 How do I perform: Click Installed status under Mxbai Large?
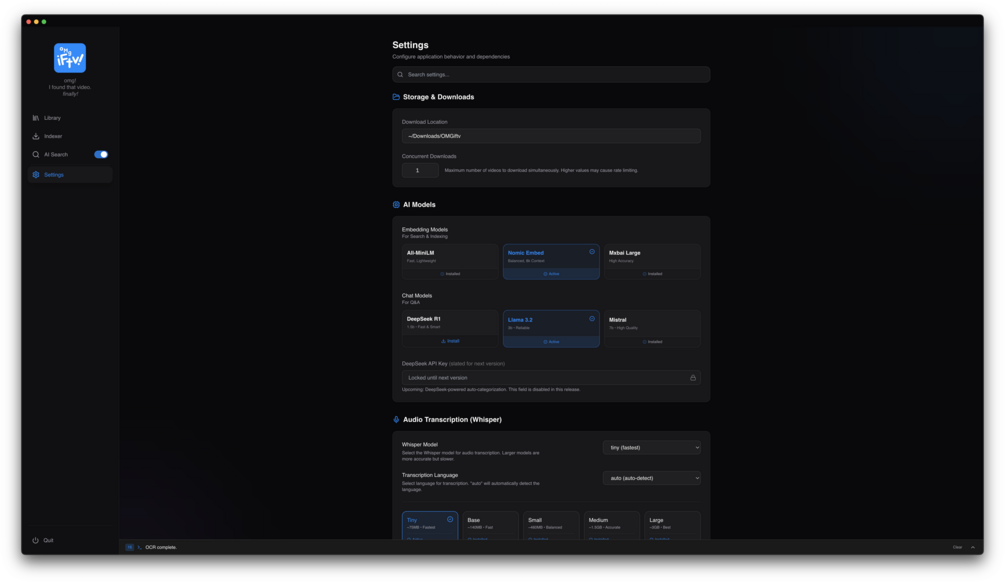click(x=652, y=274)
